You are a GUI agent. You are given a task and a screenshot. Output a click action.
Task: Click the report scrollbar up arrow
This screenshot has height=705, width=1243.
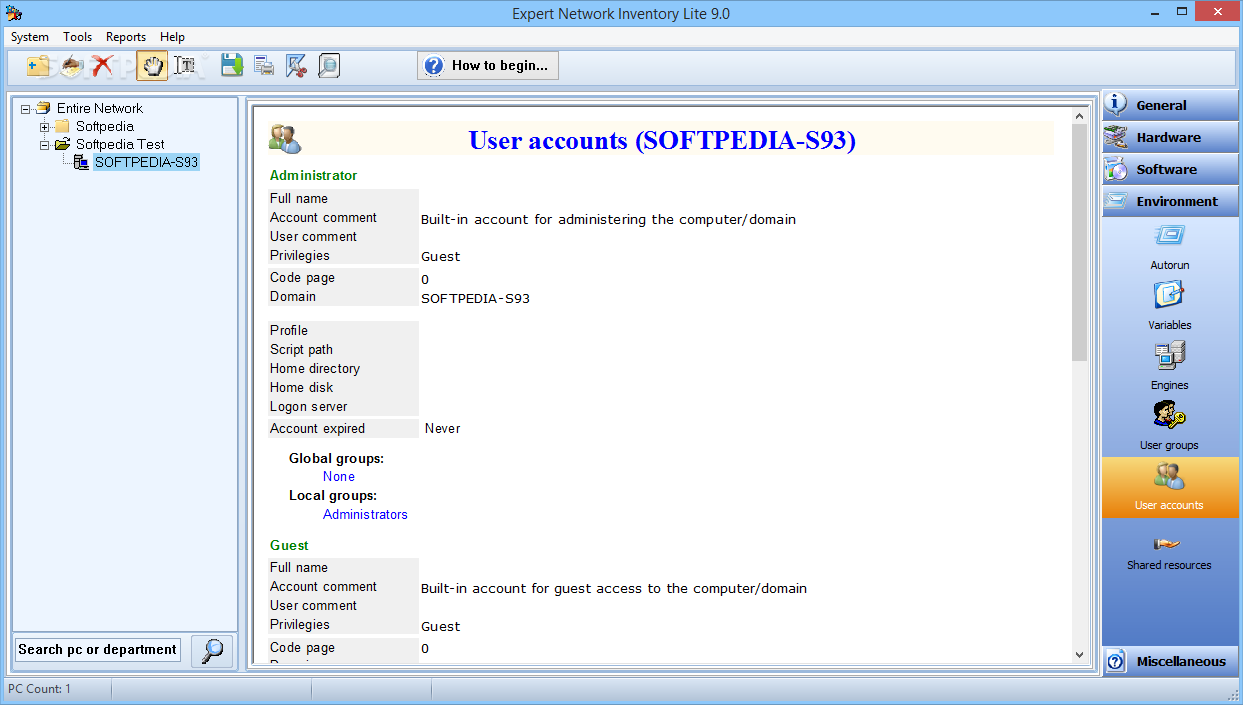pos(1079,116)
